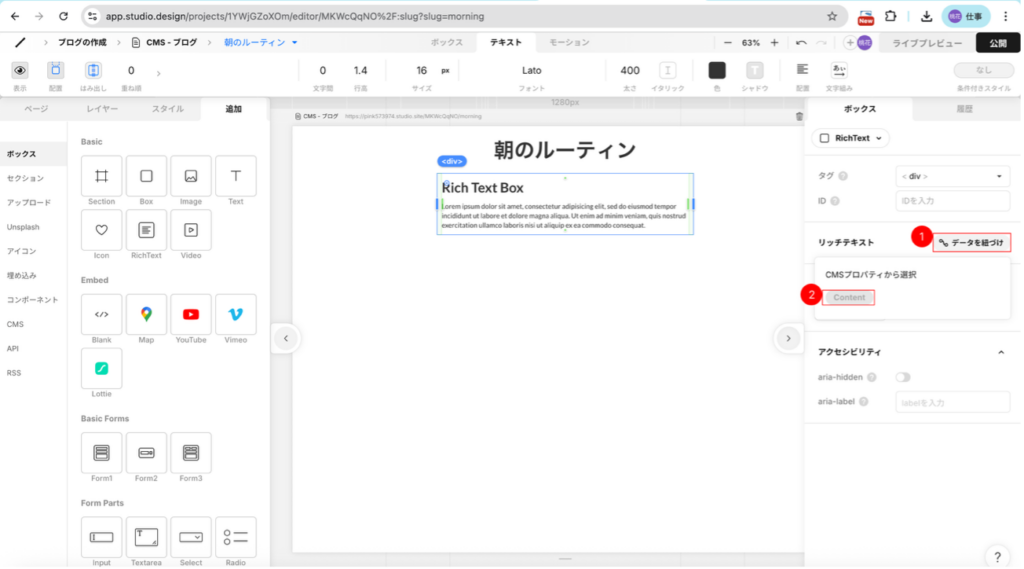
Task: Click the Icon heart element
Action: (101, 230)
